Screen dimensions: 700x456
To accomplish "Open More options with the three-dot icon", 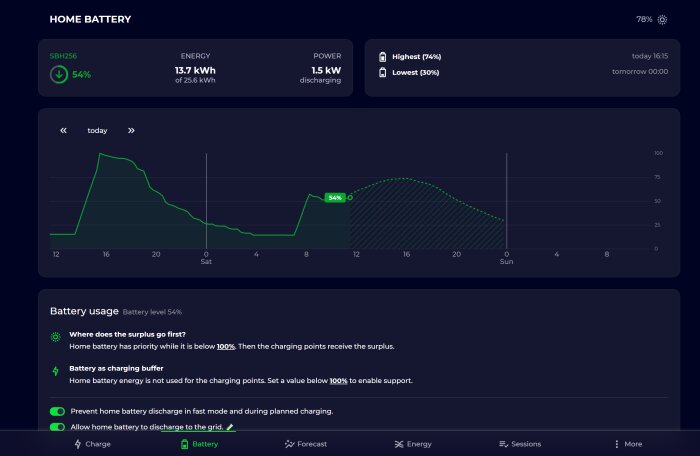I will pos(617,444).
